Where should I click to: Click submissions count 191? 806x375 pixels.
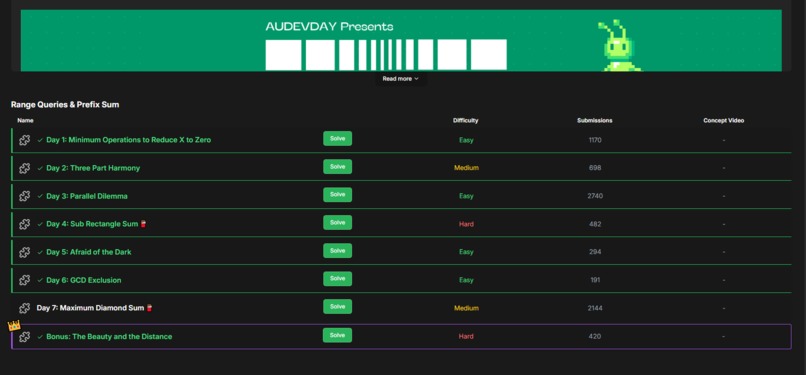[x=595, y=280]
